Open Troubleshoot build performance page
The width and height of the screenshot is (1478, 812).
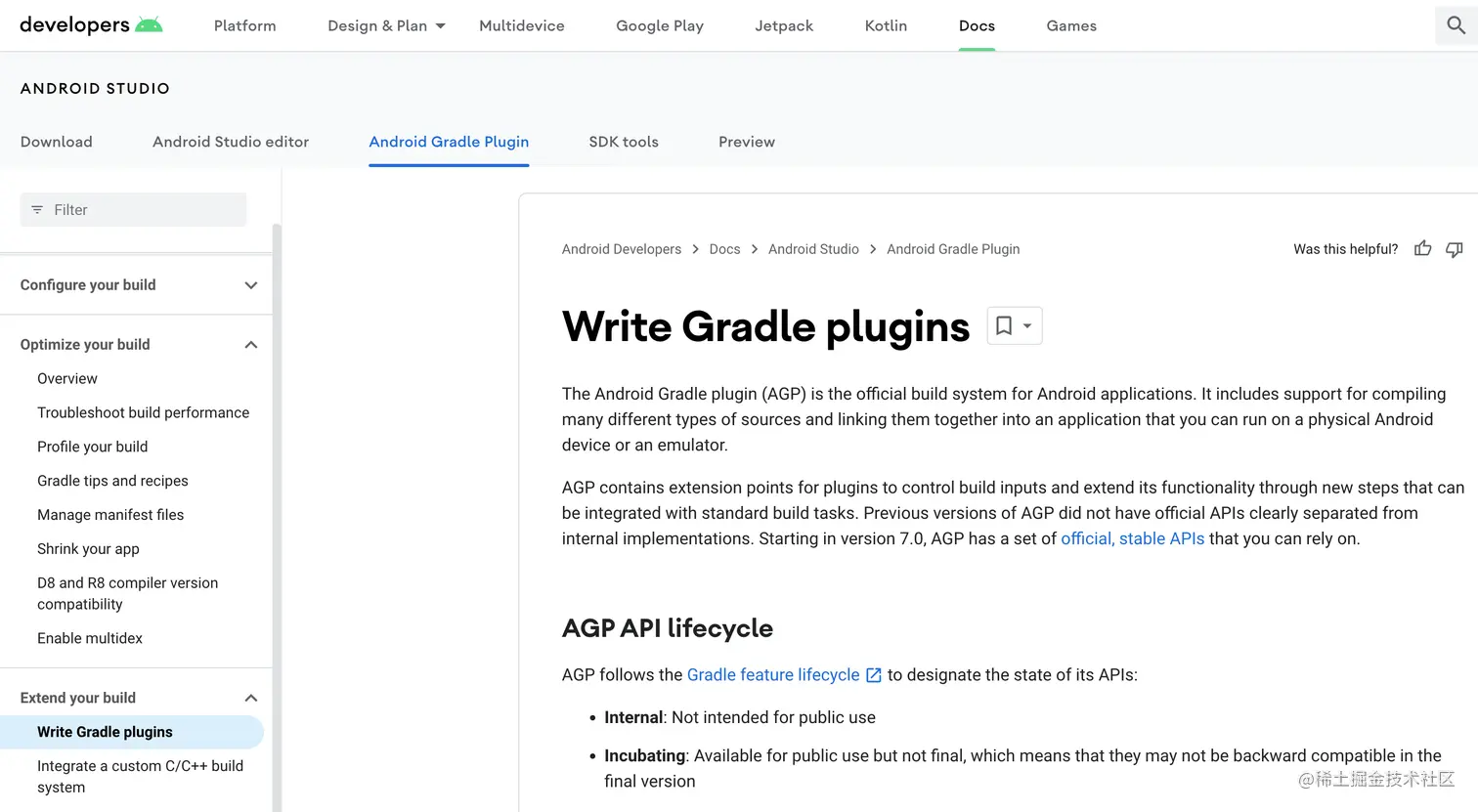tap(143, 413)
